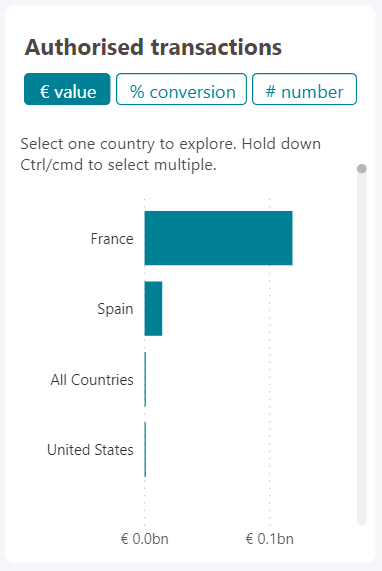
Task: Switch to % conversion view
Action: coord(181,89)
